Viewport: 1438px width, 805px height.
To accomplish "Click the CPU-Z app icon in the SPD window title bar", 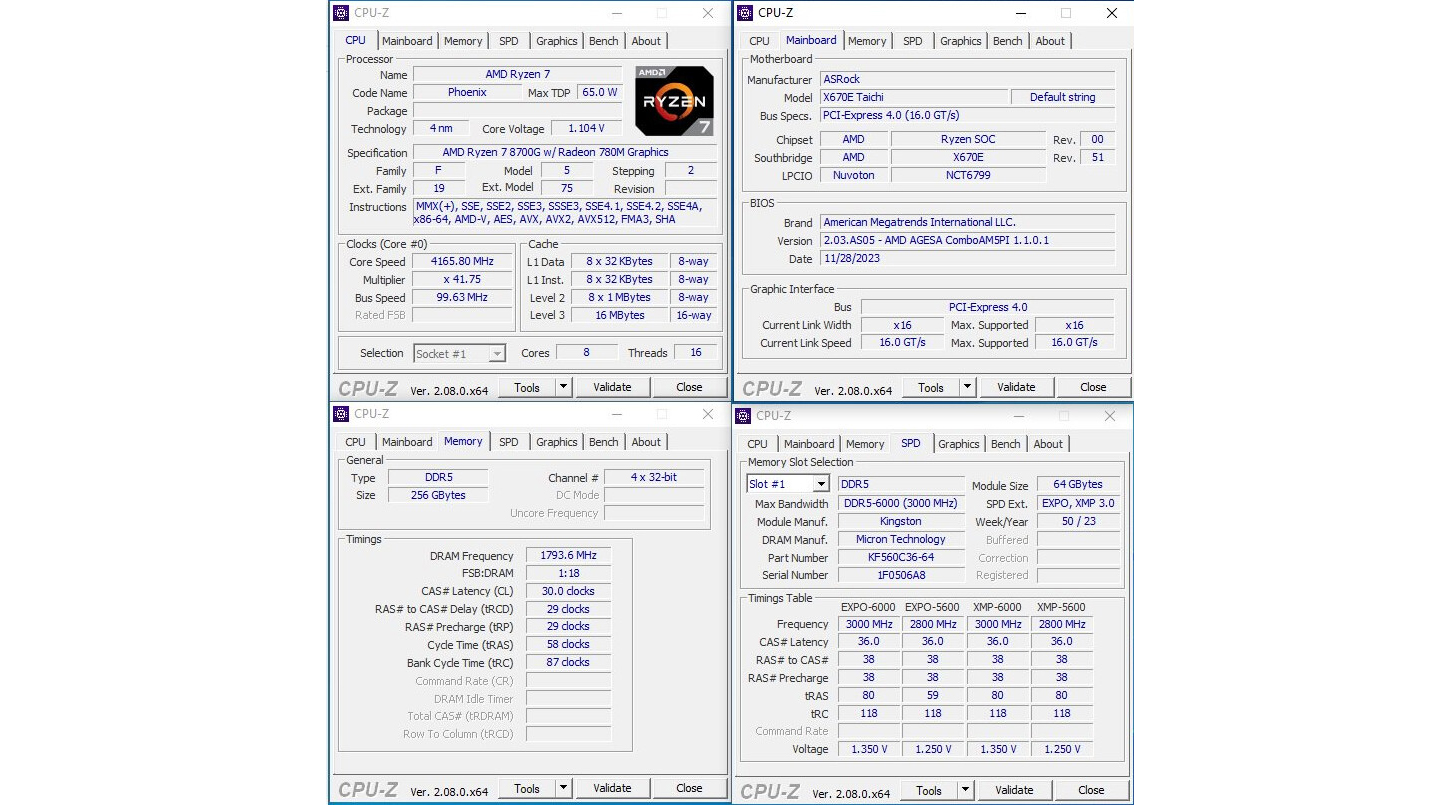I will (743, 416).
